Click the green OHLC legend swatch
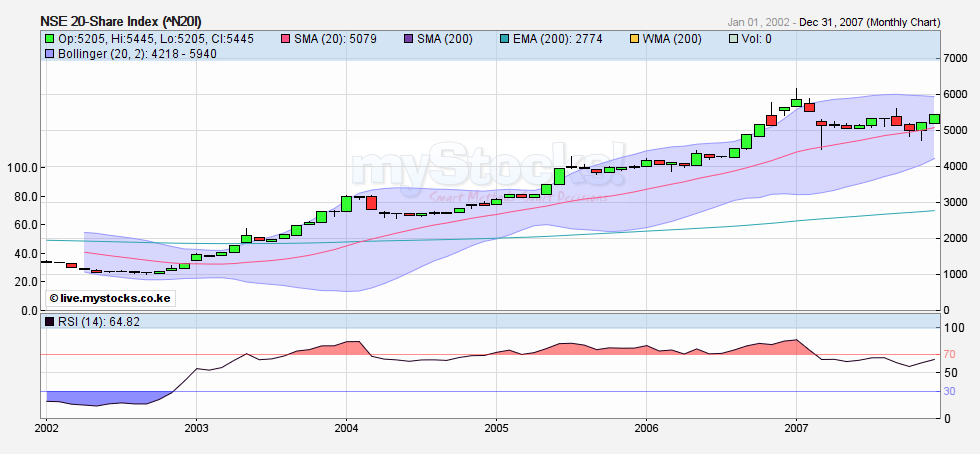Viewport: 980px width, 454px height. (x=48, y=39)
